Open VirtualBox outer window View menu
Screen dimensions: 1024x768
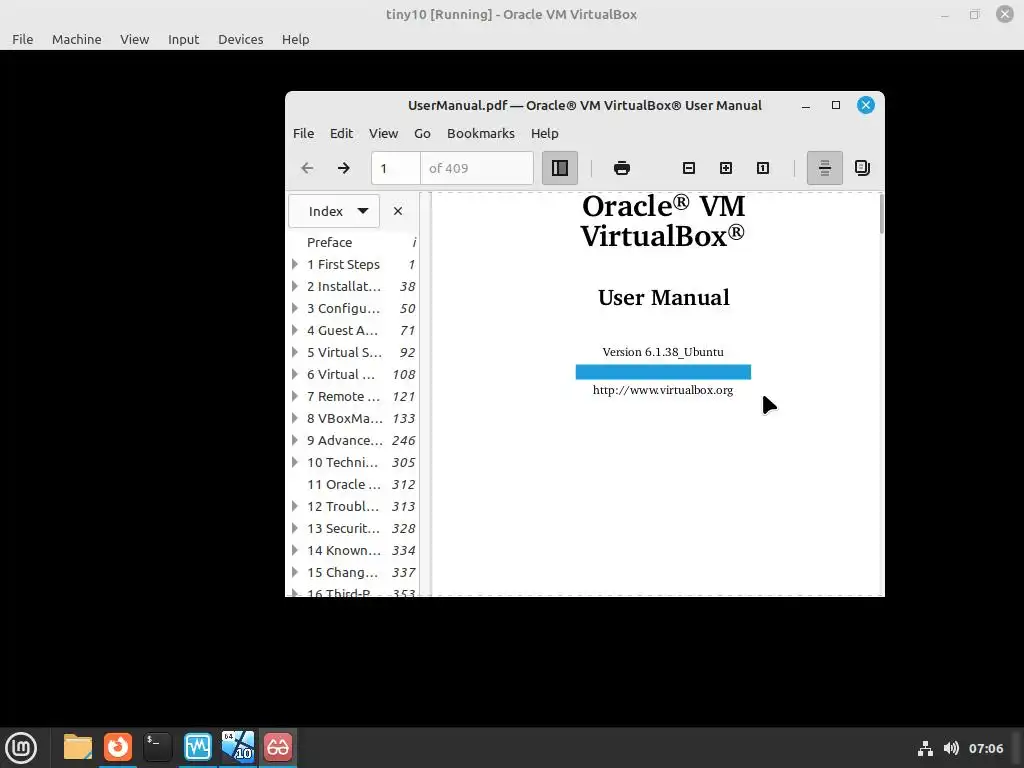tap(135, 39)
